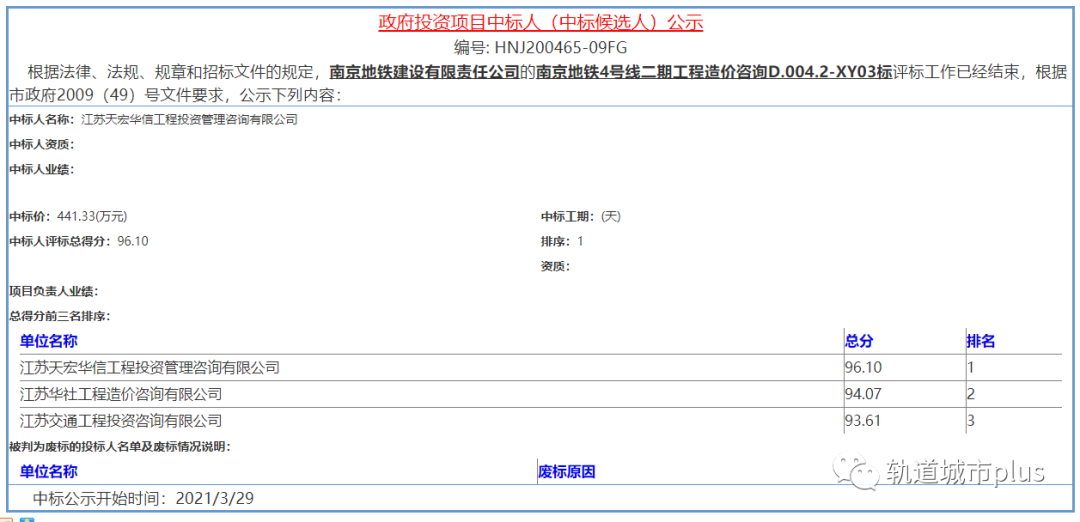
Task: Click bold project name 南京地铁4号线二期工程造价咨询D.004.2-XY03标
Action: [x=714, y=72]
